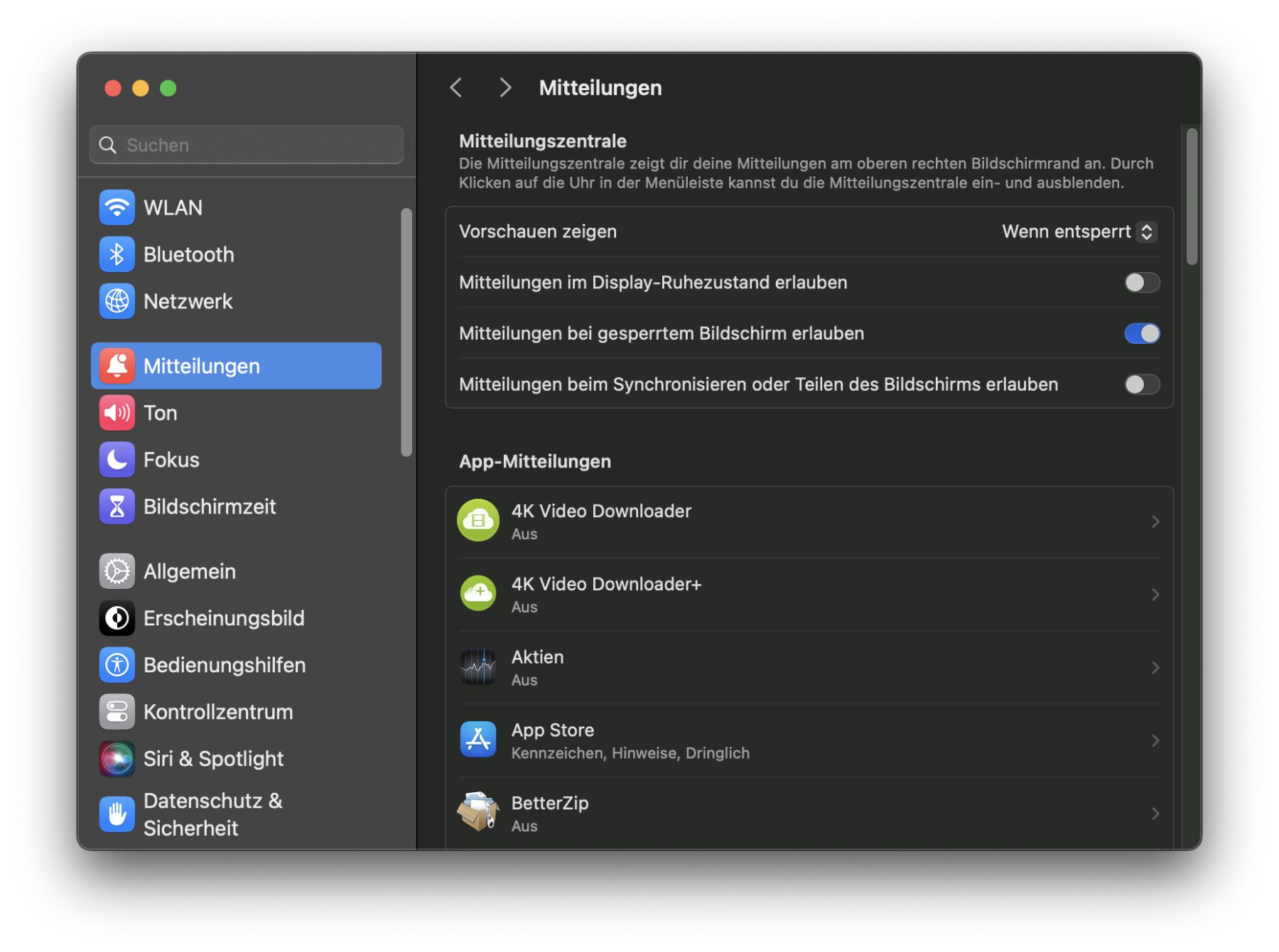Open the Vorschauen zeigen dropdown
Screen dimensions: 1279x952
tap(1079, 232)
